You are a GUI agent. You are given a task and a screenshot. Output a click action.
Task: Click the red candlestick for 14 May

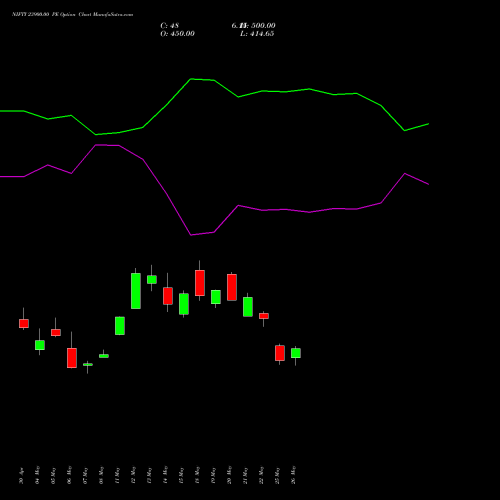click(x=168, y=296)
